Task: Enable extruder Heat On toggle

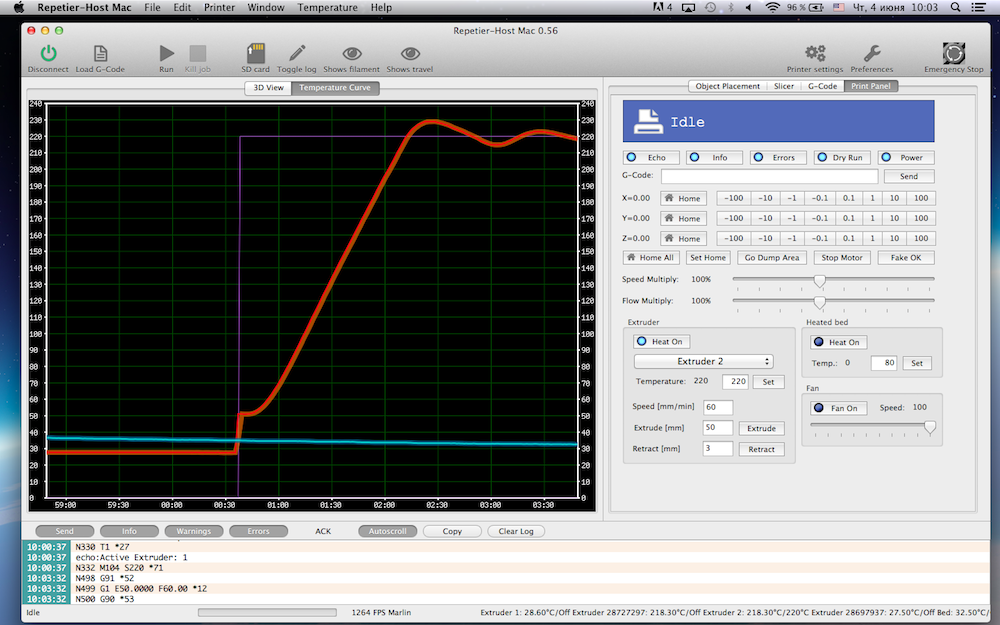Action: click(x=663, y=342)
